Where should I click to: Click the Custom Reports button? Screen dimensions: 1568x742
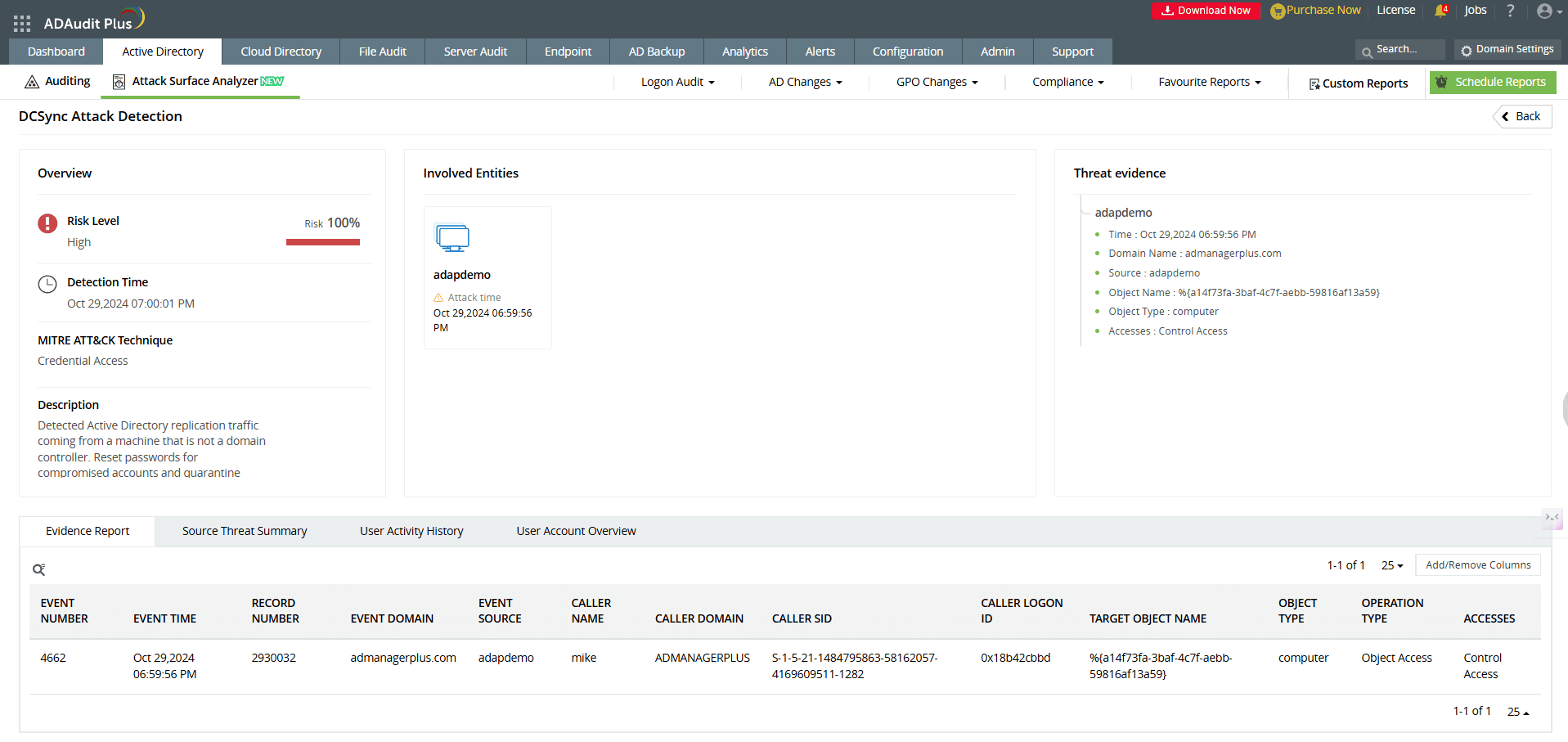coord(1359,83)
